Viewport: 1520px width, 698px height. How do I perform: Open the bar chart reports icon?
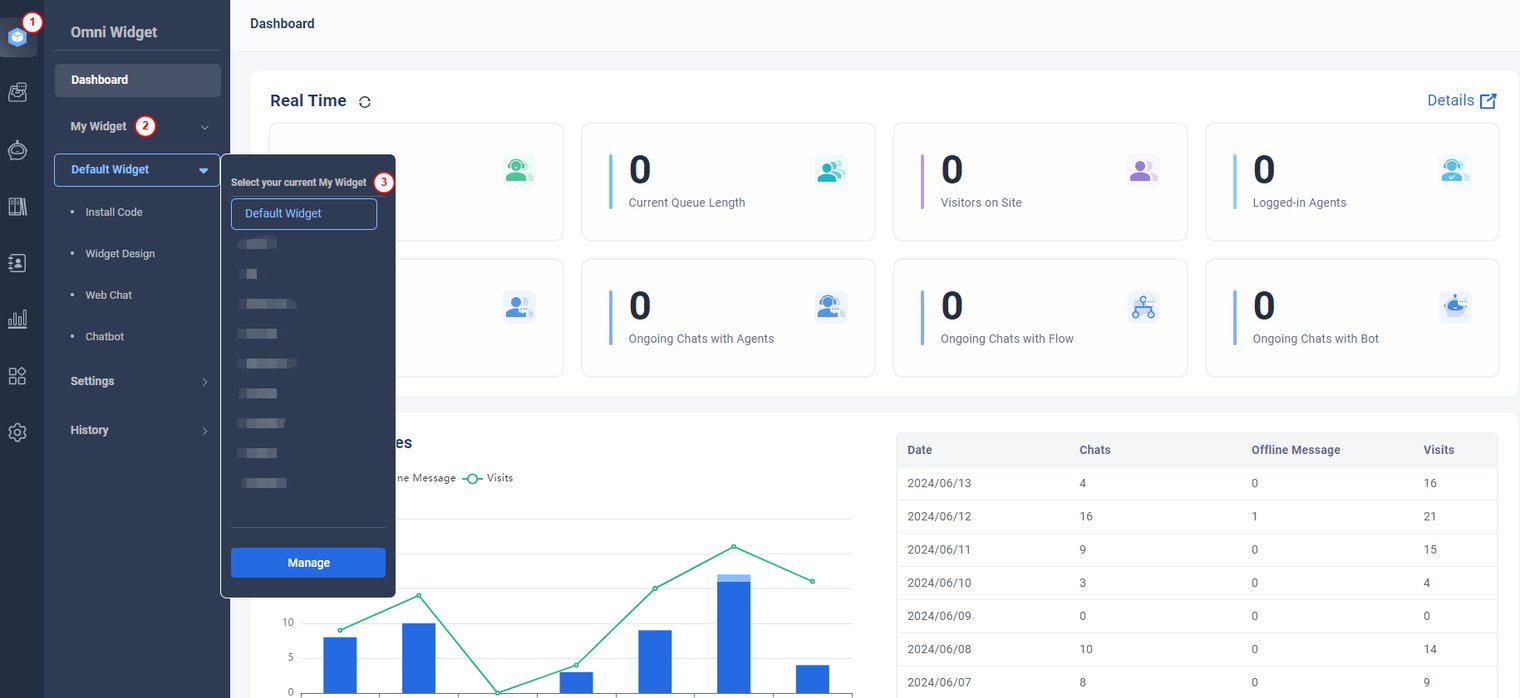click(x=17, y=319)
